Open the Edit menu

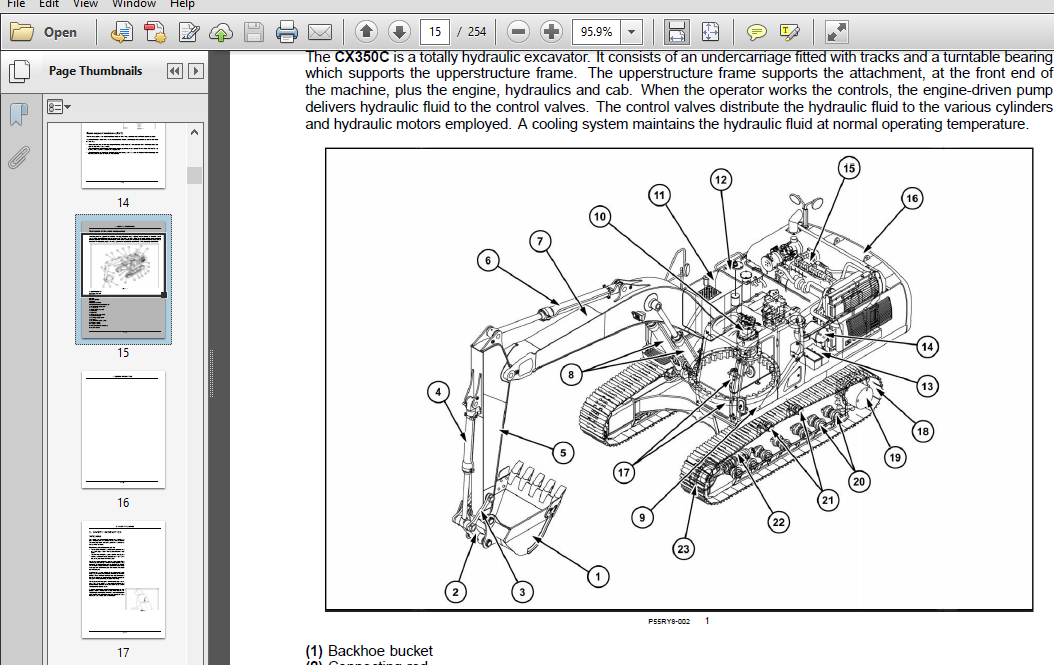[x=48, y=4]
